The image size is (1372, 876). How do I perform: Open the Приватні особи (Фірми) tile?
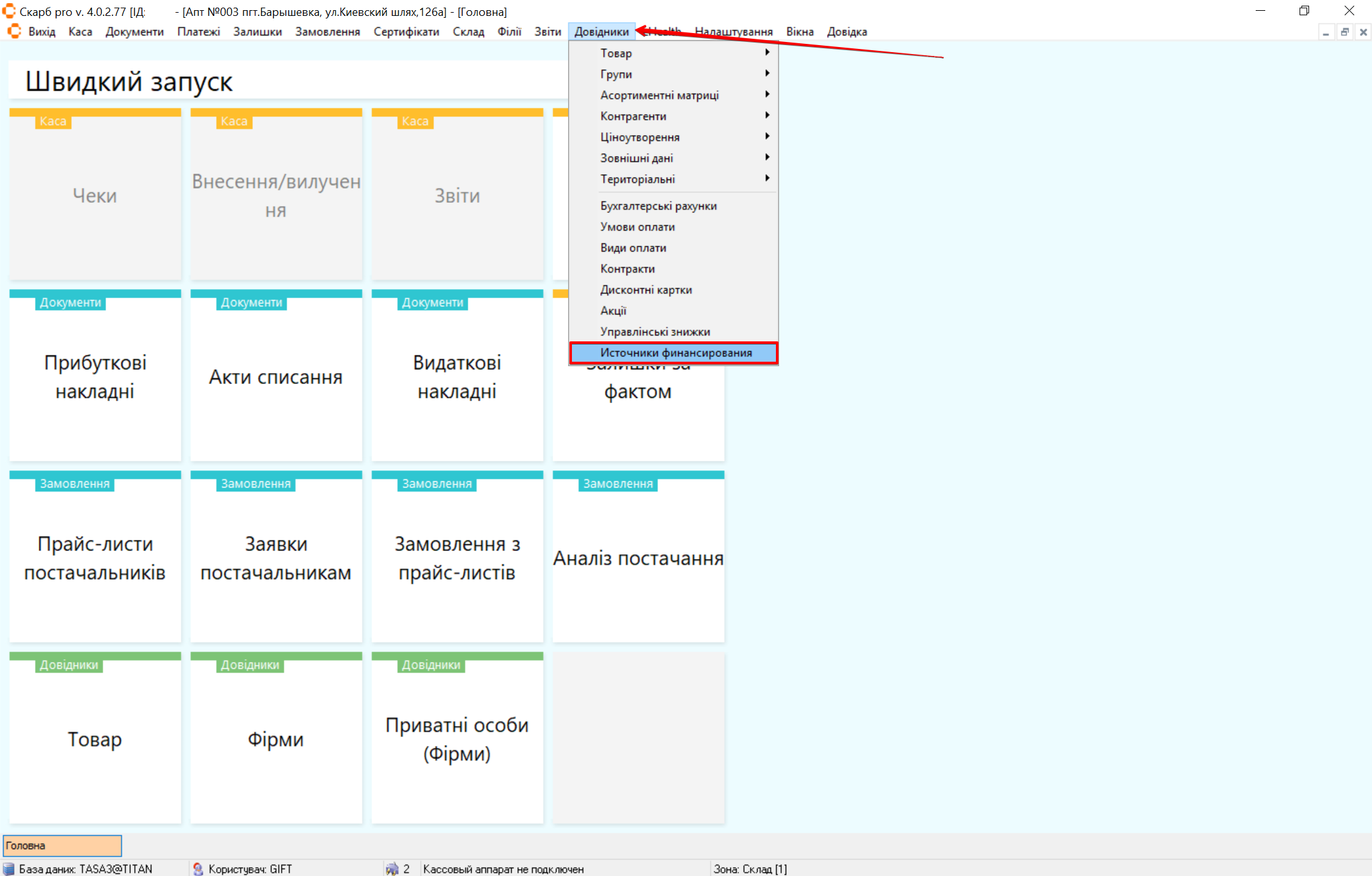457,739
